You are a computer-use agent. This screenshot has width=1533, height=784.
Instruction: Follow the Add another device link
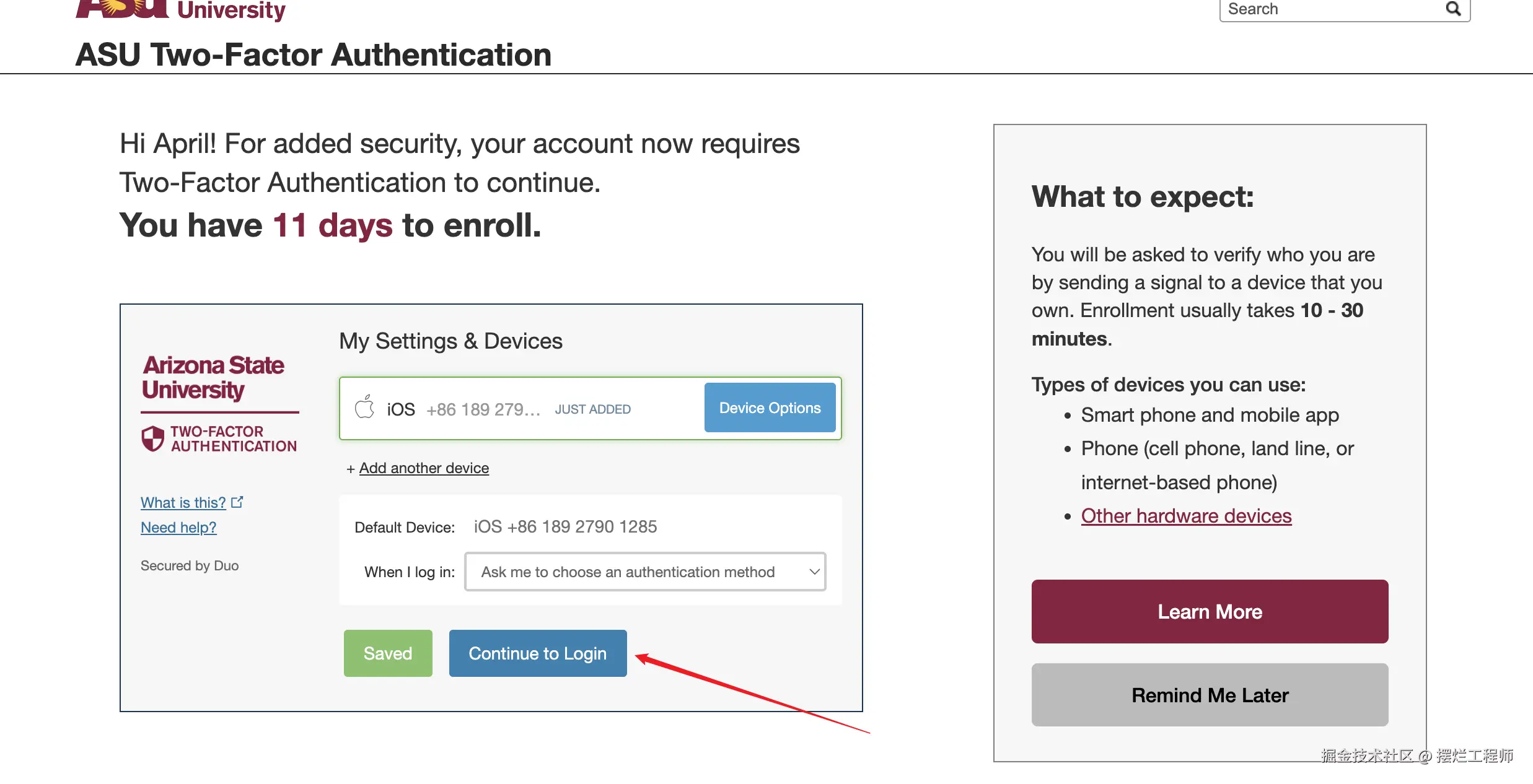coord(424,468)
